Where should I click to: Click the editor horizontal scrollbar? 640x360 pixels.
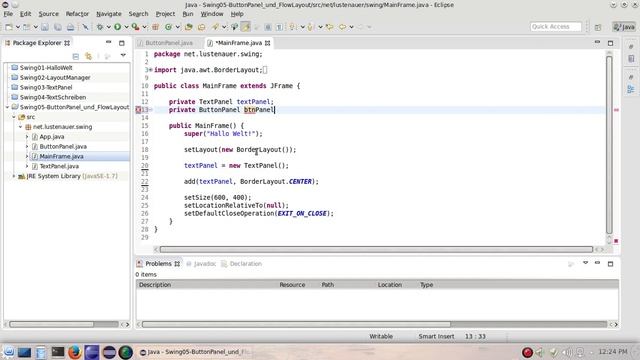(376, 249)
